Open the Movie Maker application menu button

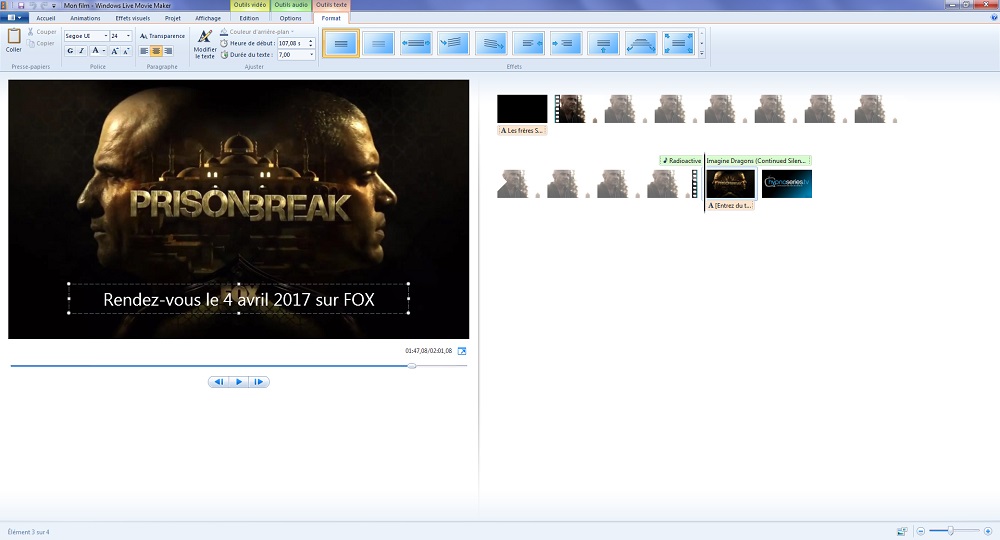14,18
